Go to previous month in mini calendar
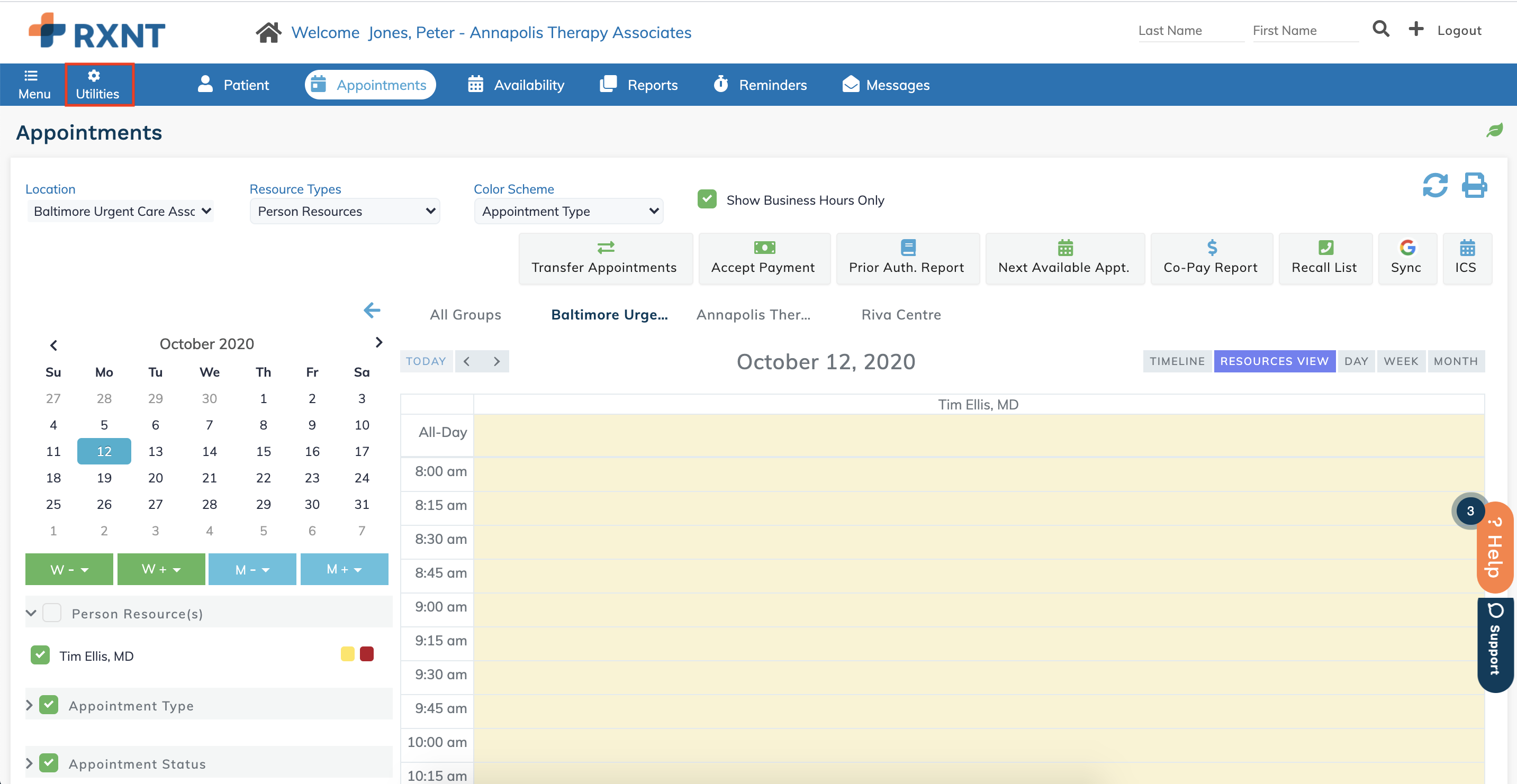 click(x=53, y=345)
